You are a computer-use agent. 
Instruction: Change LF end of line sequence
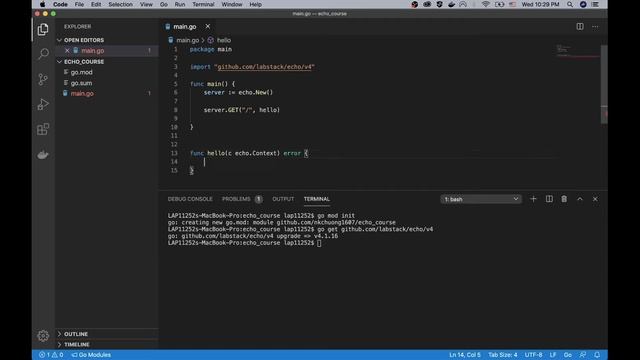click(553, 355)
